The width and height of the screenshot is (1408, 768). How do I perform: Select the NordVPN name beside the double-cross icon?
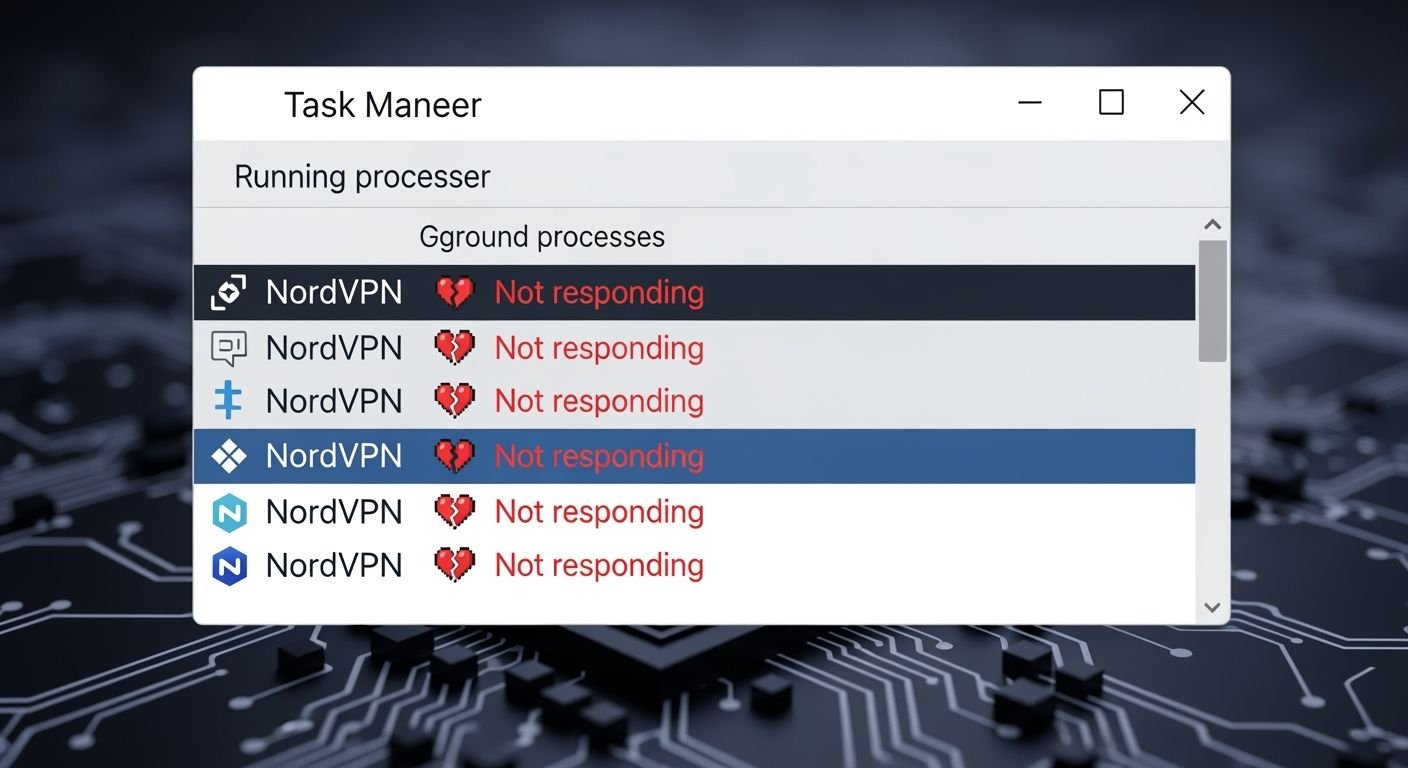click(x=334, y=401)
